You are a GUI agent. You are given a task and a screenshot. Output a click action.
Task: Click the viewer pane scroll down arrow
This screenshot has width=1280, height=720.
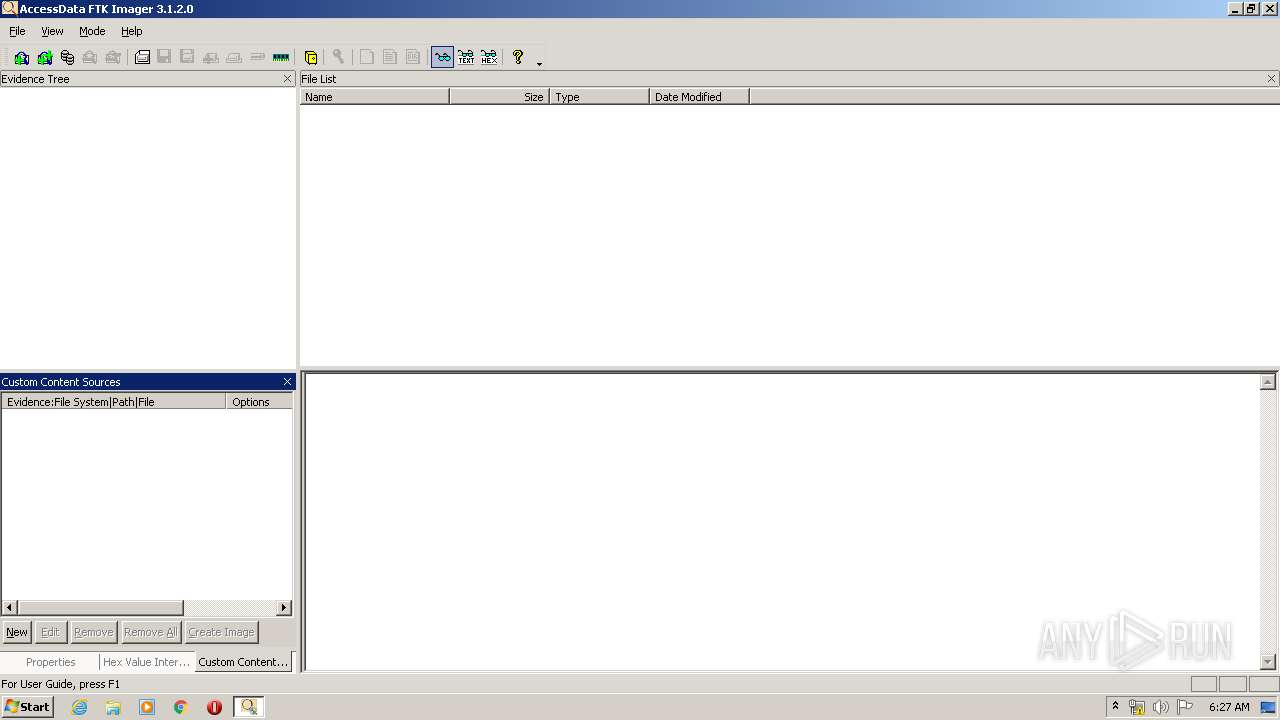(1268, 661)
